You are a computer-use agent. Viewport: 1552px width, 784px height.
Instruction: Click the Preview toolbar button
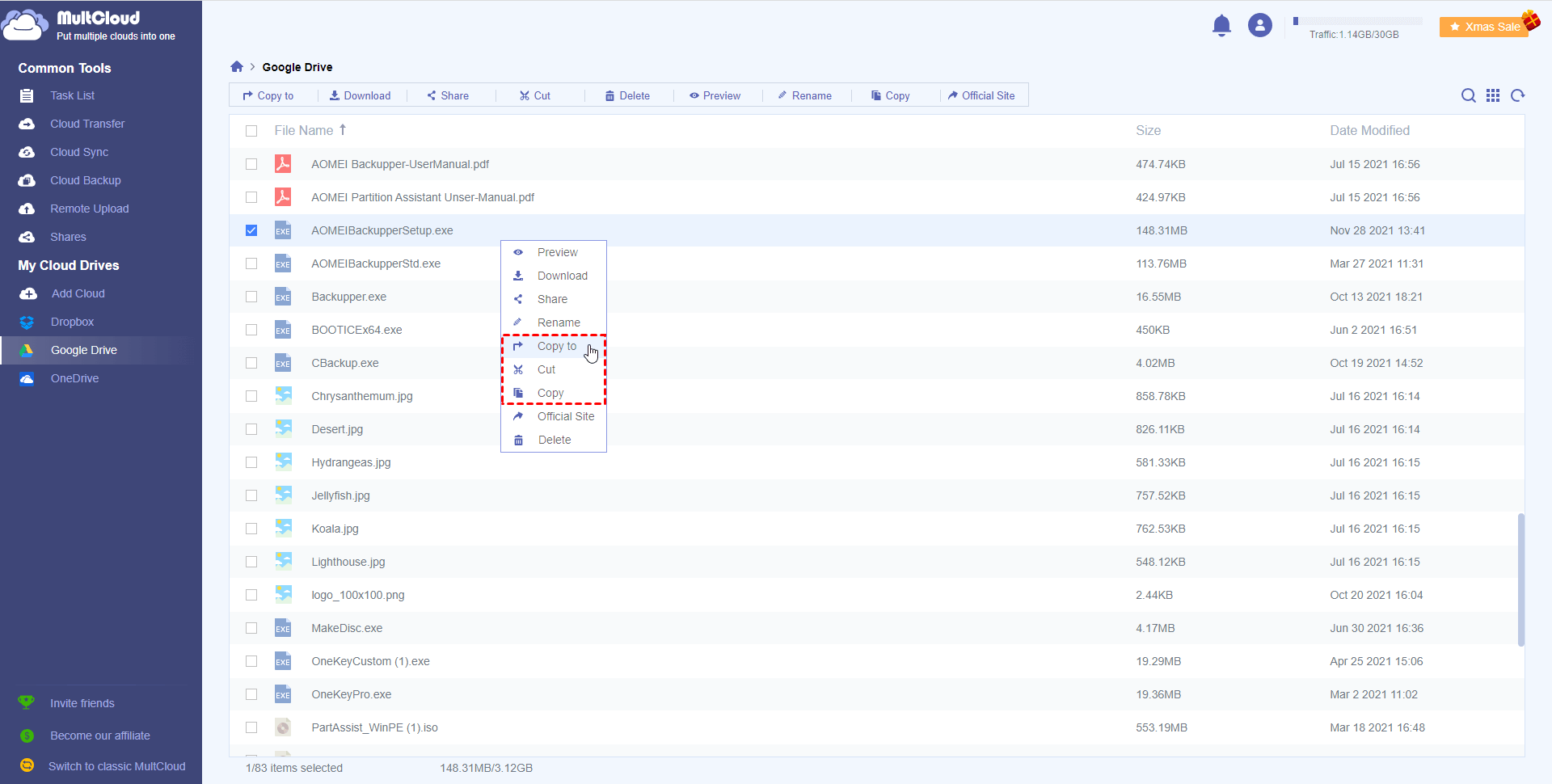[715, 95]
